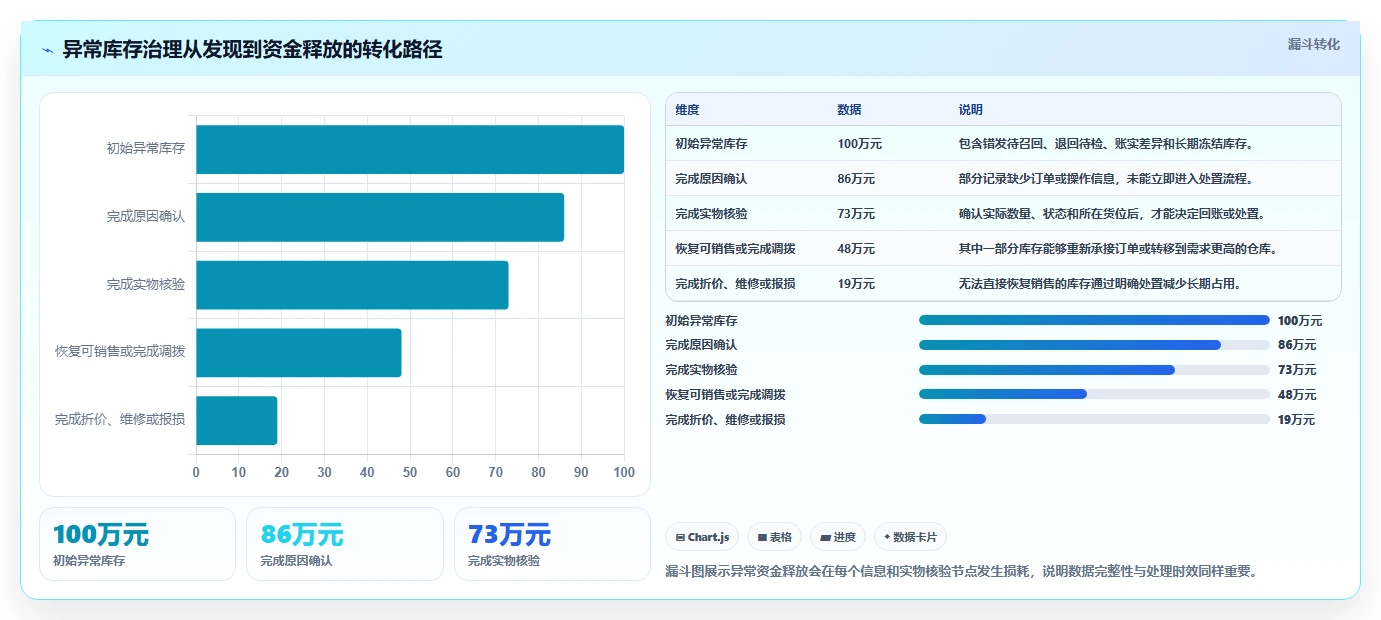Click the 完成实物核验 chart axis label
The width and height of the screenshot is (1381, 620).
[146, 285]
